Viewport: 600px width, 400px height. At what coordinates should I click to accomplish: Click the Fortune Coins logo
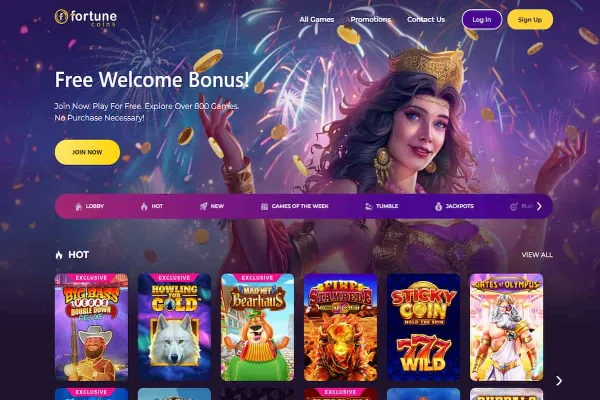[x=86, y=18]
